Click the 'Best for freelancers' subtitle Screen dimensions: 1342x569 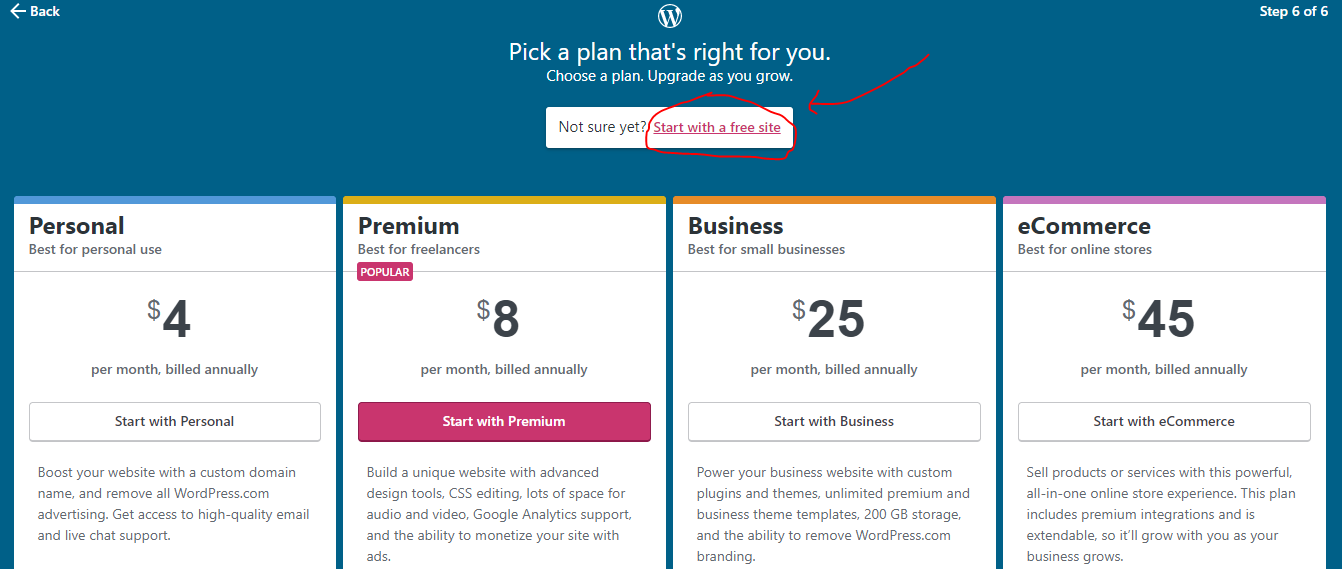click(419, 249)
